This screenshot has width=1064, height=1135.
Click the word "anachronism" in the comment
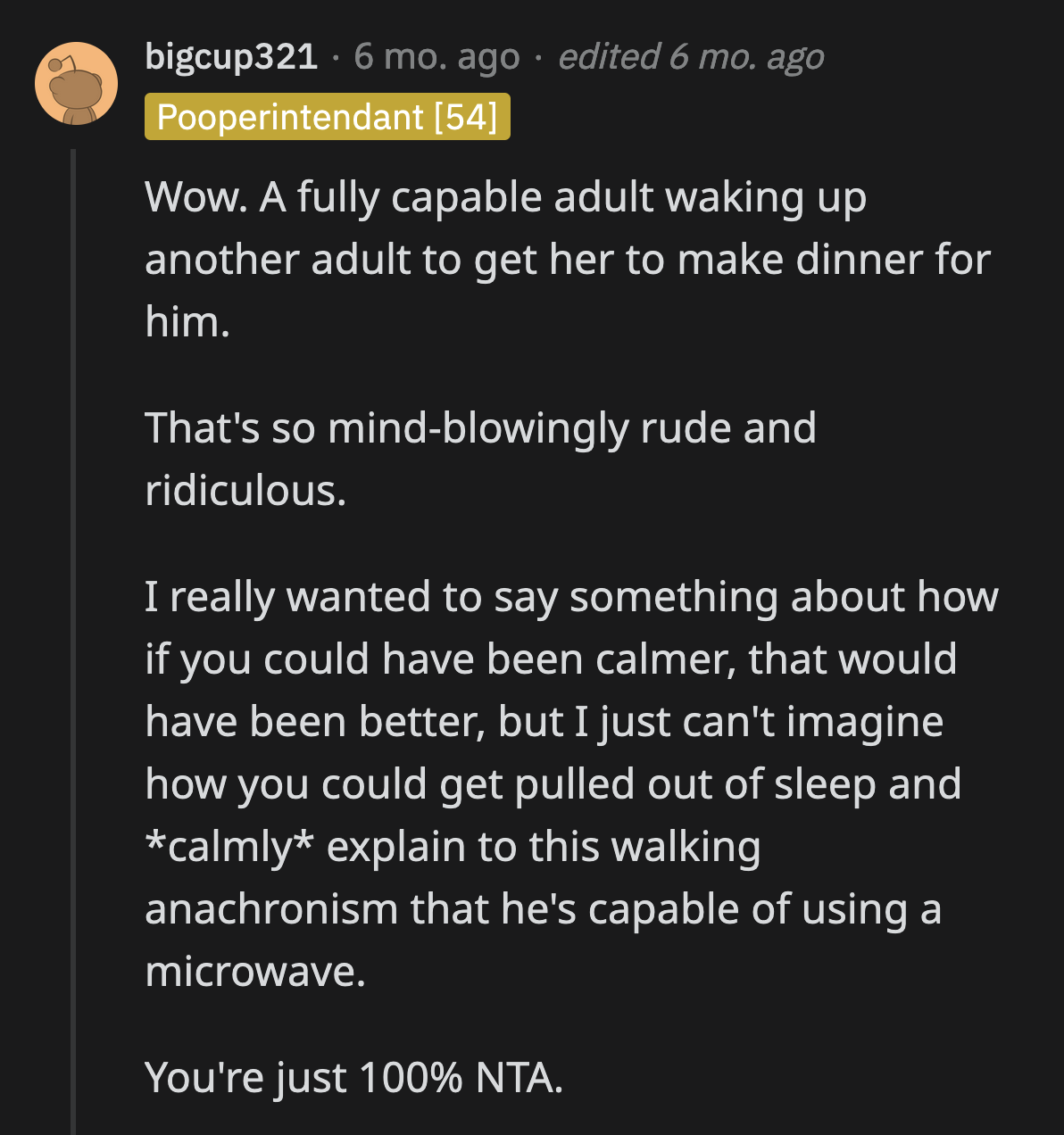pos(270,908)
